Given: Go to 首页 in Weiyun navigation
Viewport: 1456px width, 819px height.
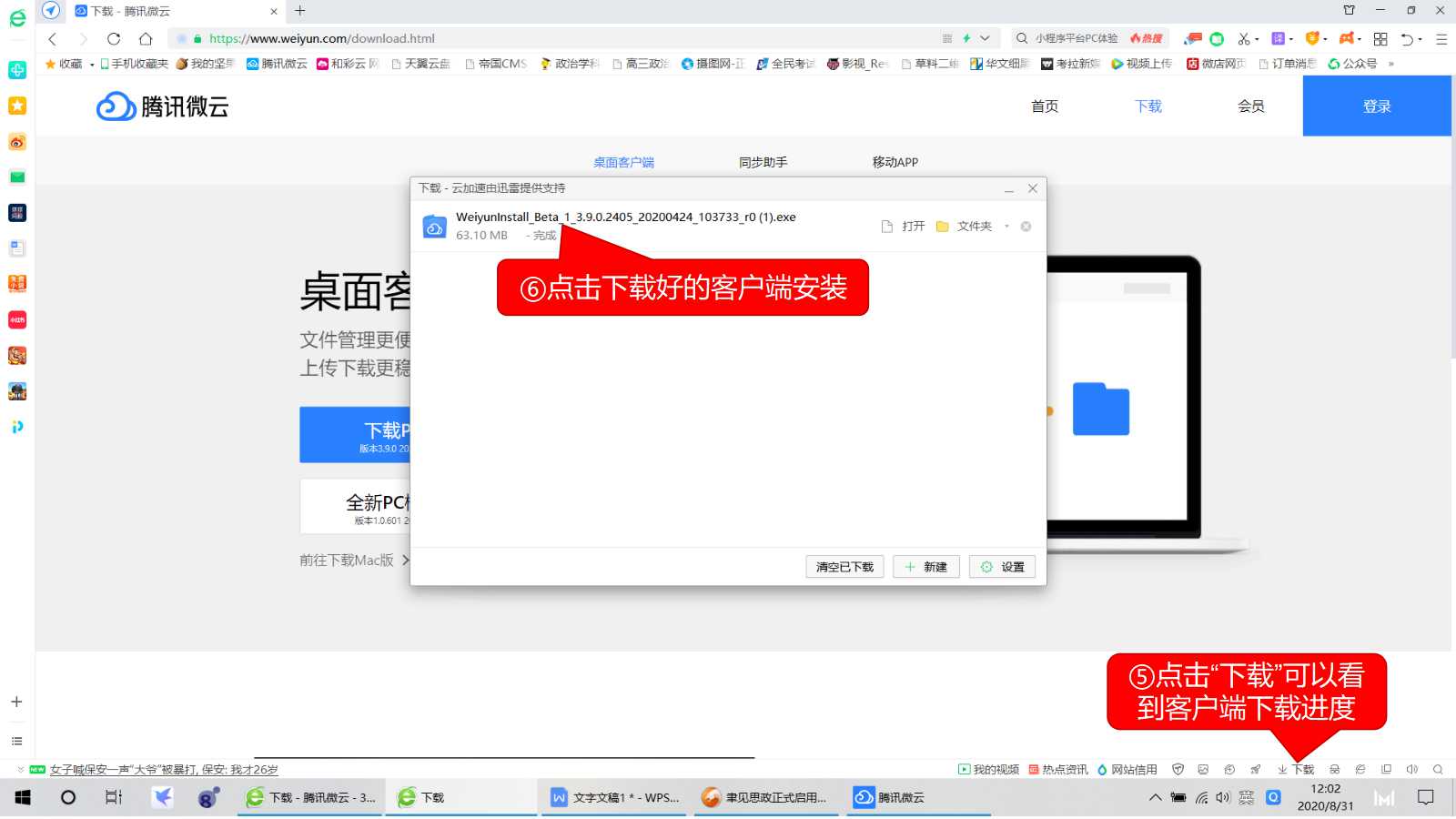Looking at the screenshot, I should point(1045,106).
